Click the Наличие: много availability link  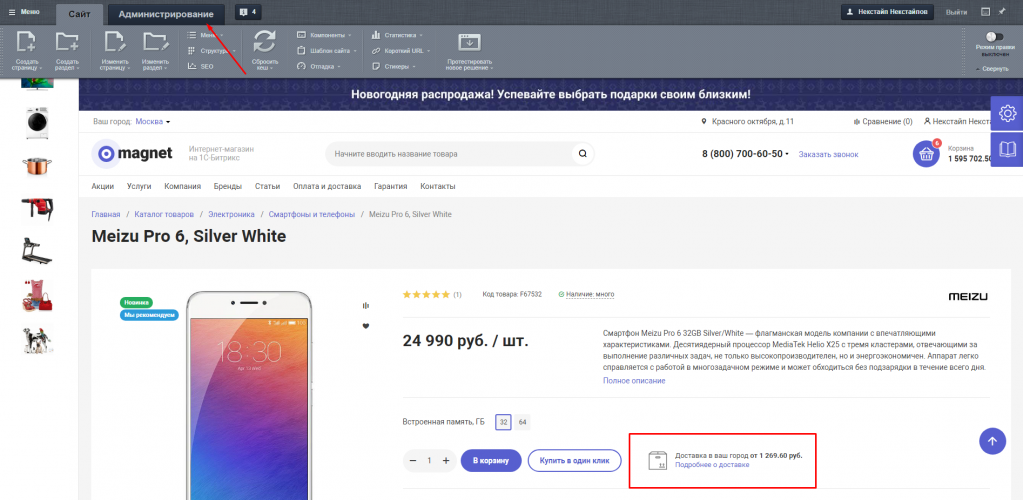(590, 294)
